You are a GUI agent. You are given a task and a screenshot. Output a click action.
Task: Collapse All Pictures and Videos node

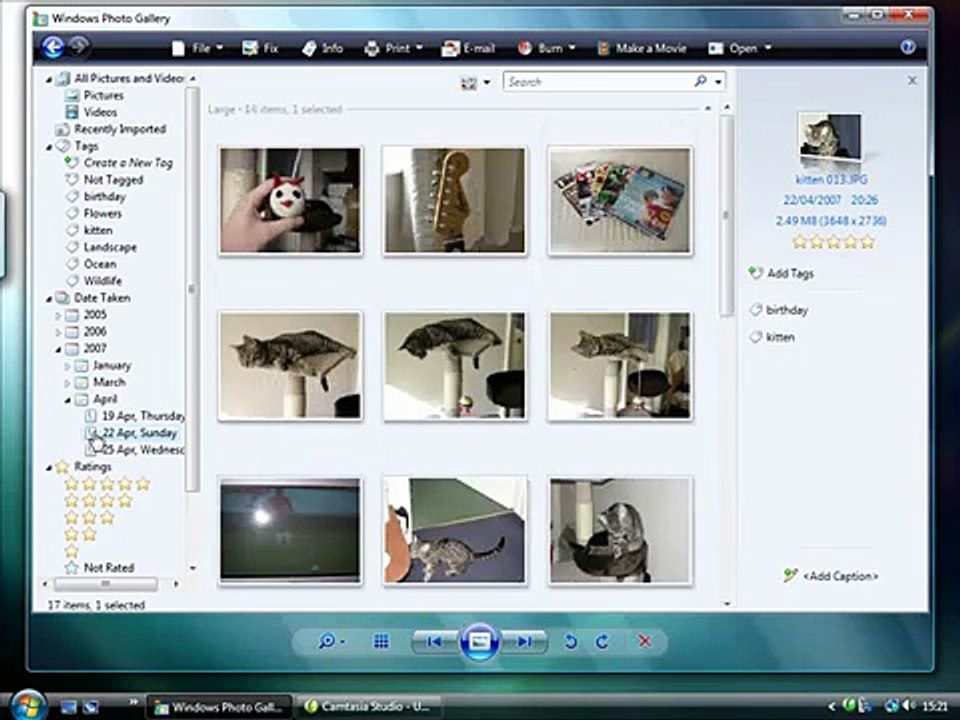49,79
